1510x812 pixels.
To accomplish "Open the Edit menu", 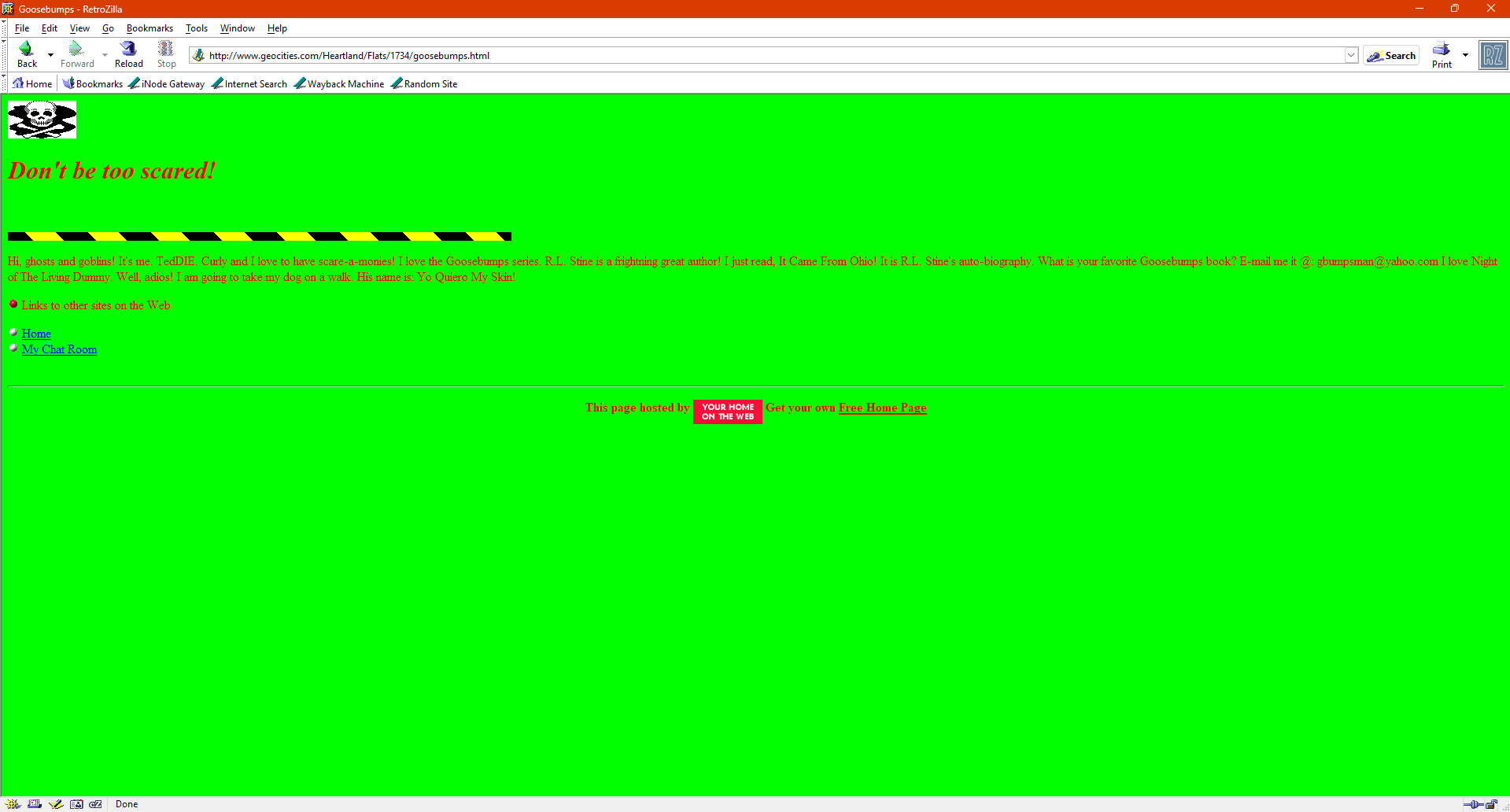I will coord(50,28).
